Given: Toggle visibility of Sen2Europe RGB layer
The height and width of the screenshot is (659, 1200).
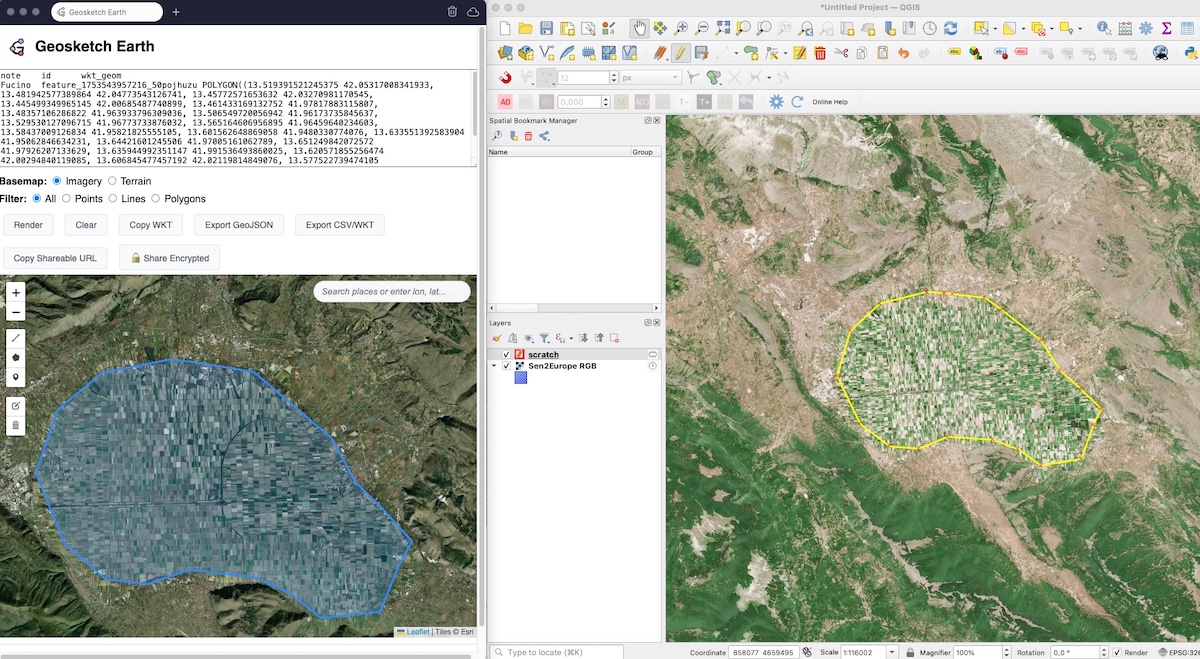Looking at the screenshot, I should 506,366.
